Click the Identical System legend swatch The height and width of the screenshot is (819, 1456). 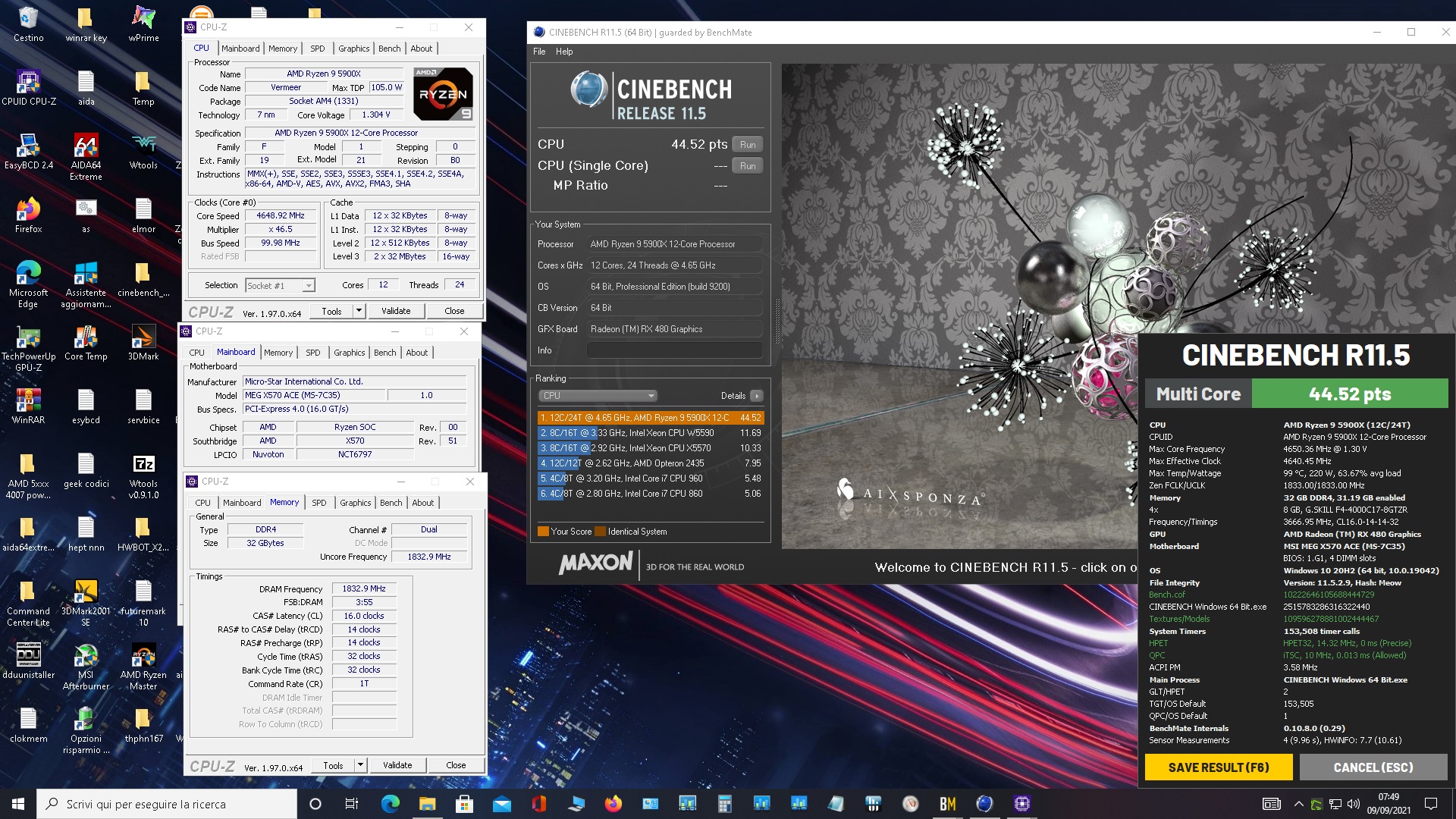[x=601, y=532]
